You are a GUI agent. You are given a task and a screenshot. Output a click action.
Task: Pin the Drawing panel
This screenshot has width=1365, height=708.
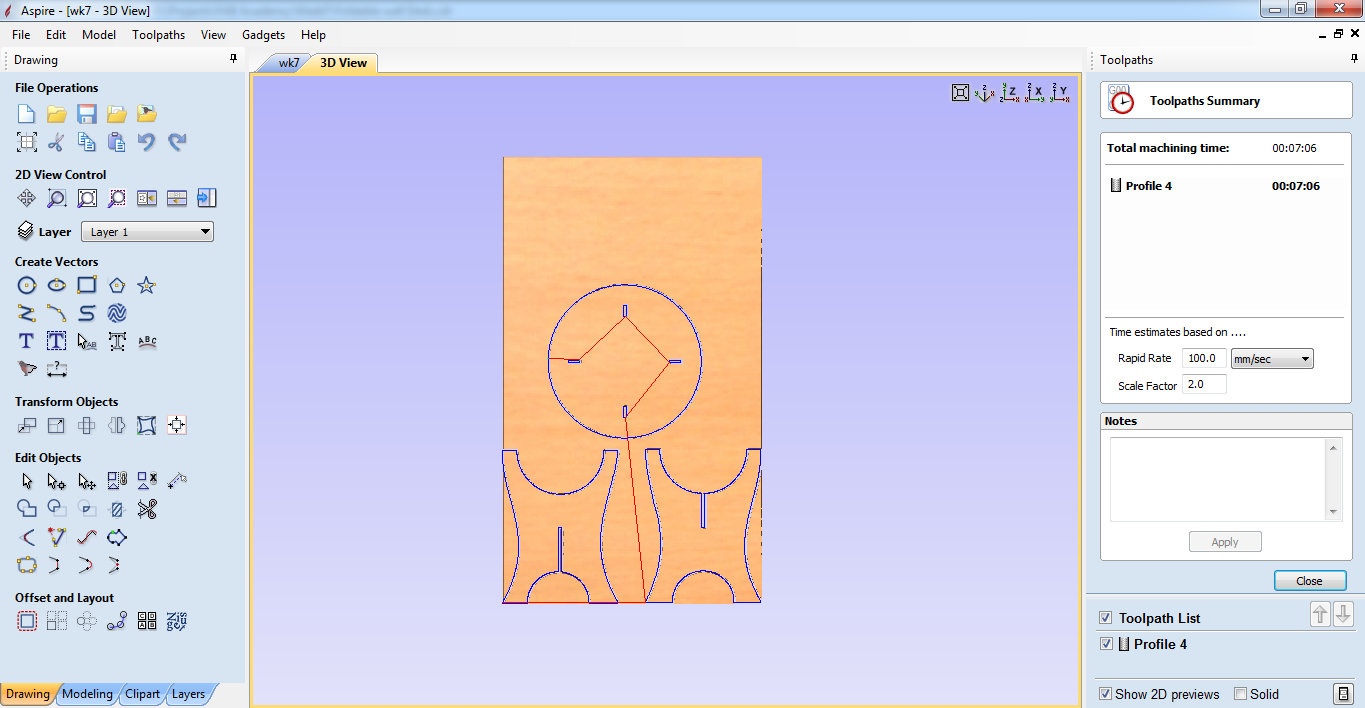[234, 60]
